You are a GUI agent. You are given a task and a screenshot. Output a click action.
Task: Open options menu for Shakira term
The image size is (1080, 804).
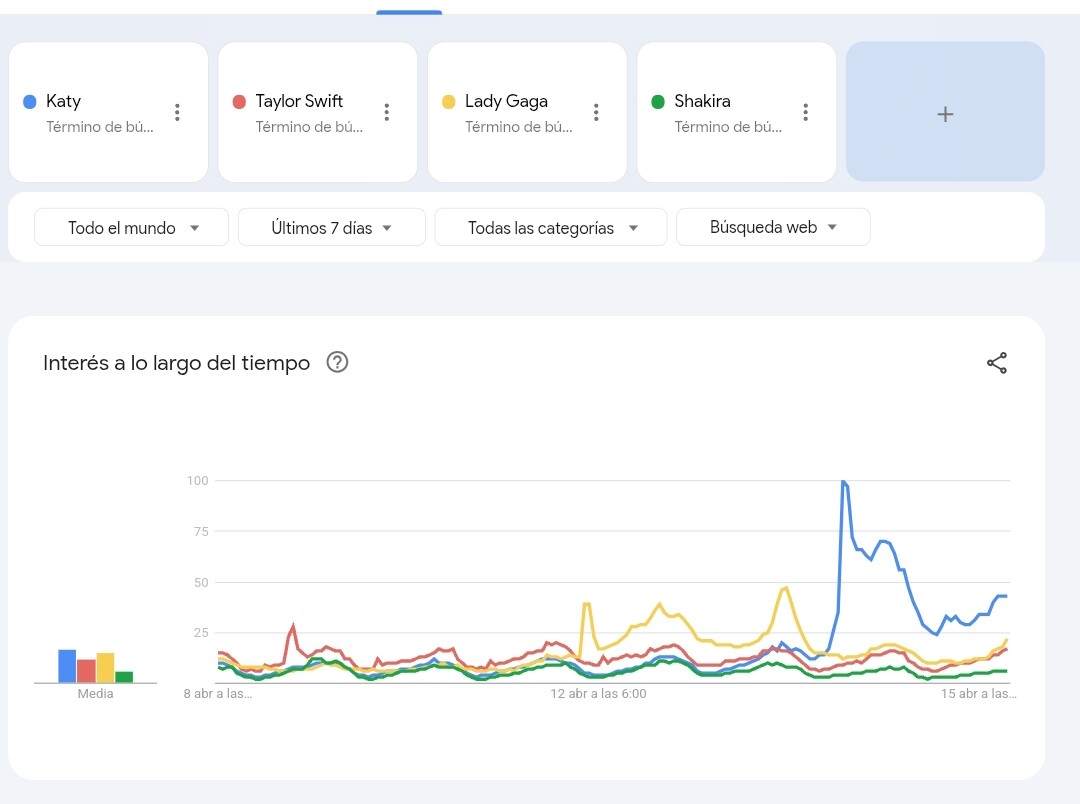(x=805, y=112)
